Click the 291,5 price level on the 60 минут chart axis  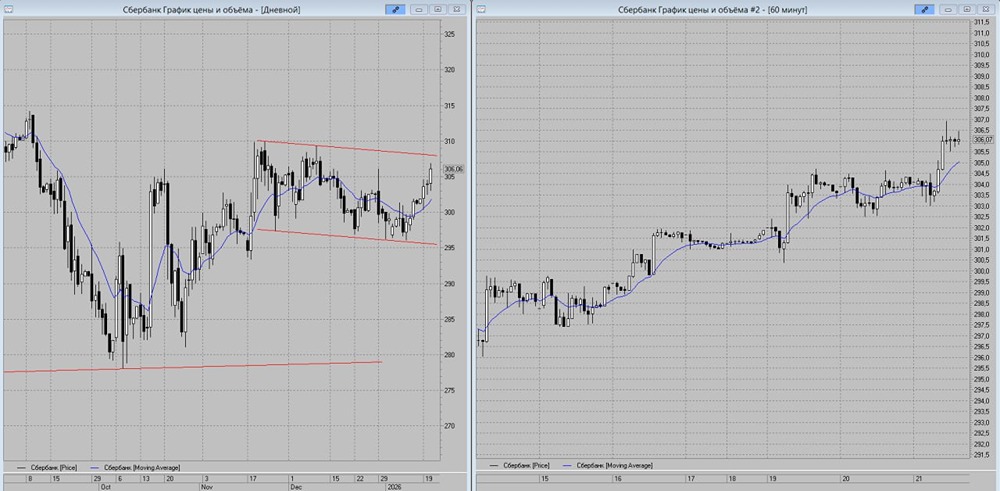pyautogui.click(x=982, y=455)
